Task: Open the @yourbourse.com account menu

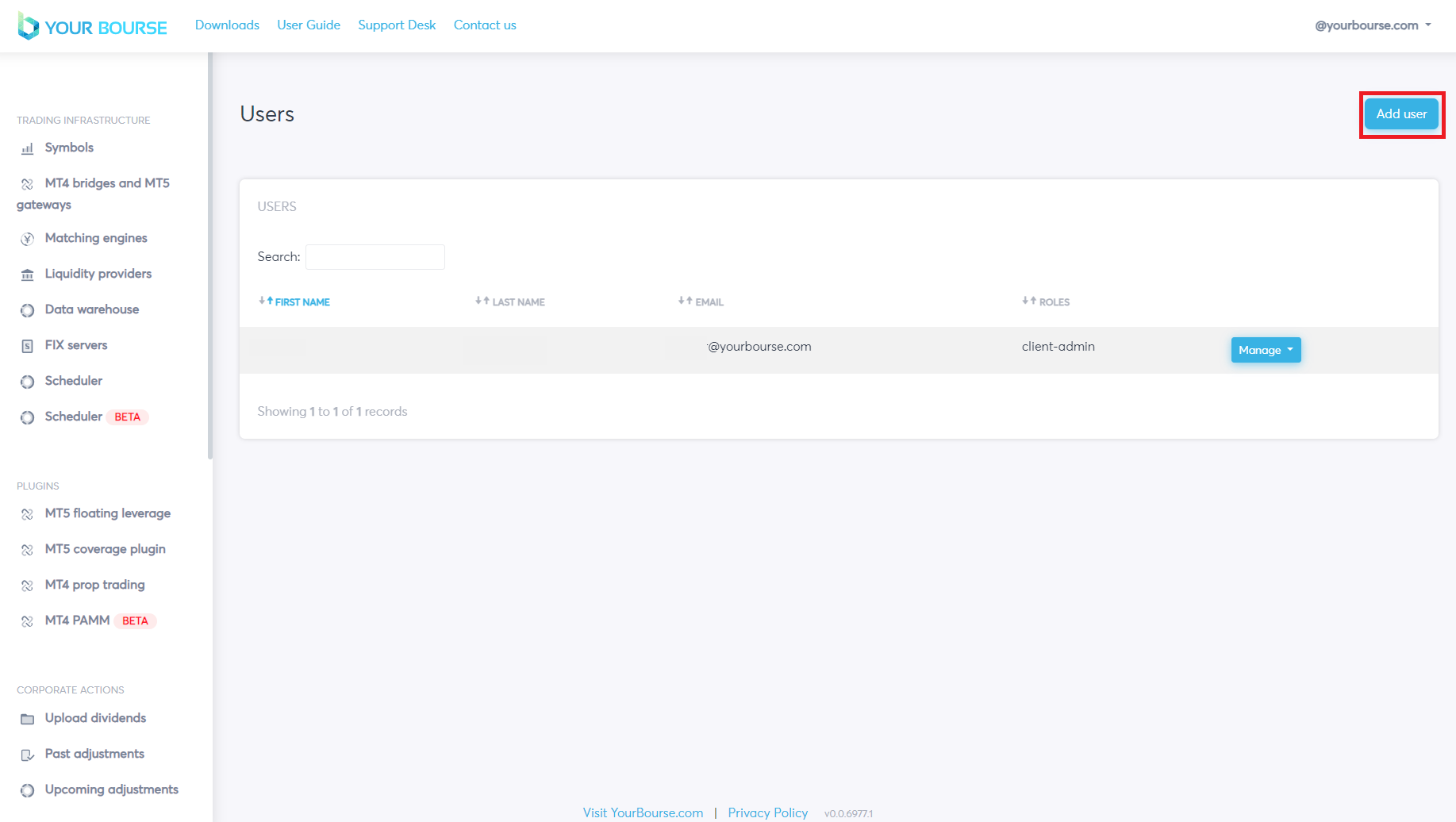Action: [x=1373, y=25]
